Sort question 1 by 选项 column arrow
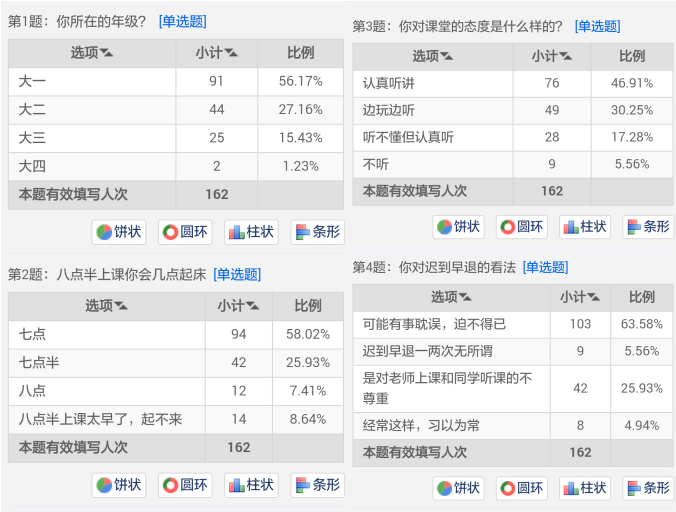The width and height of the screenshot is (676, 512). (106, 53)
